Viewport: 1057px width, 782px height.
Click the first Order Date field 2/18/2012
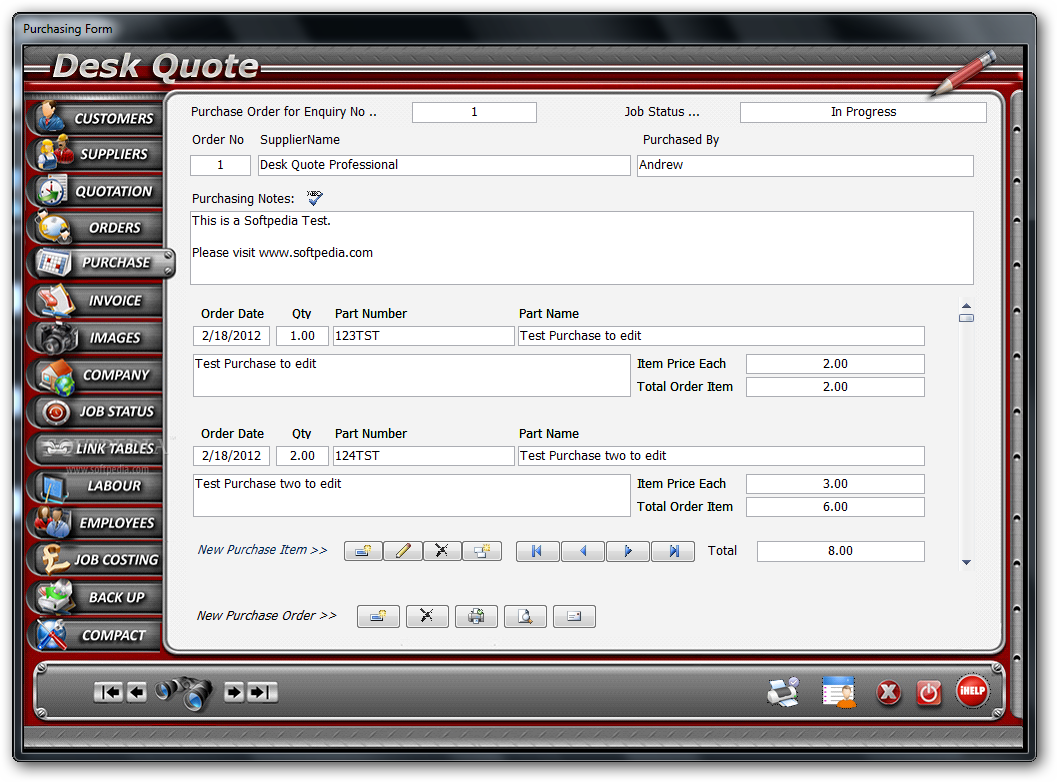[x=231, y=336]
